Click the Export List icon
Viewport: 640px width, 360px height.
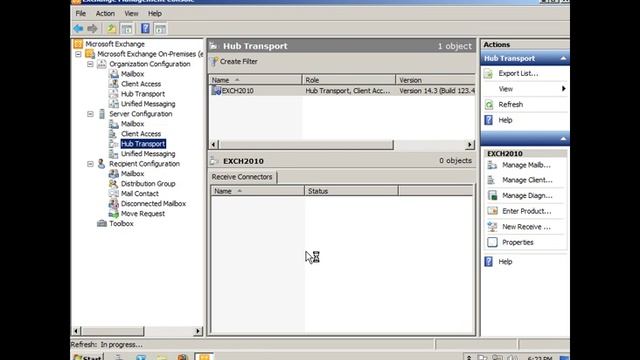[x=489, y=73]
